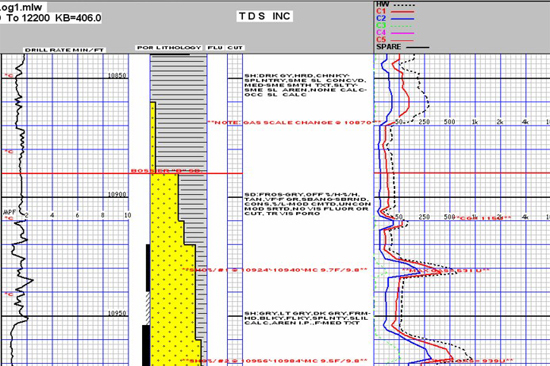Click the 10900 depth label

tap(117, 194)
